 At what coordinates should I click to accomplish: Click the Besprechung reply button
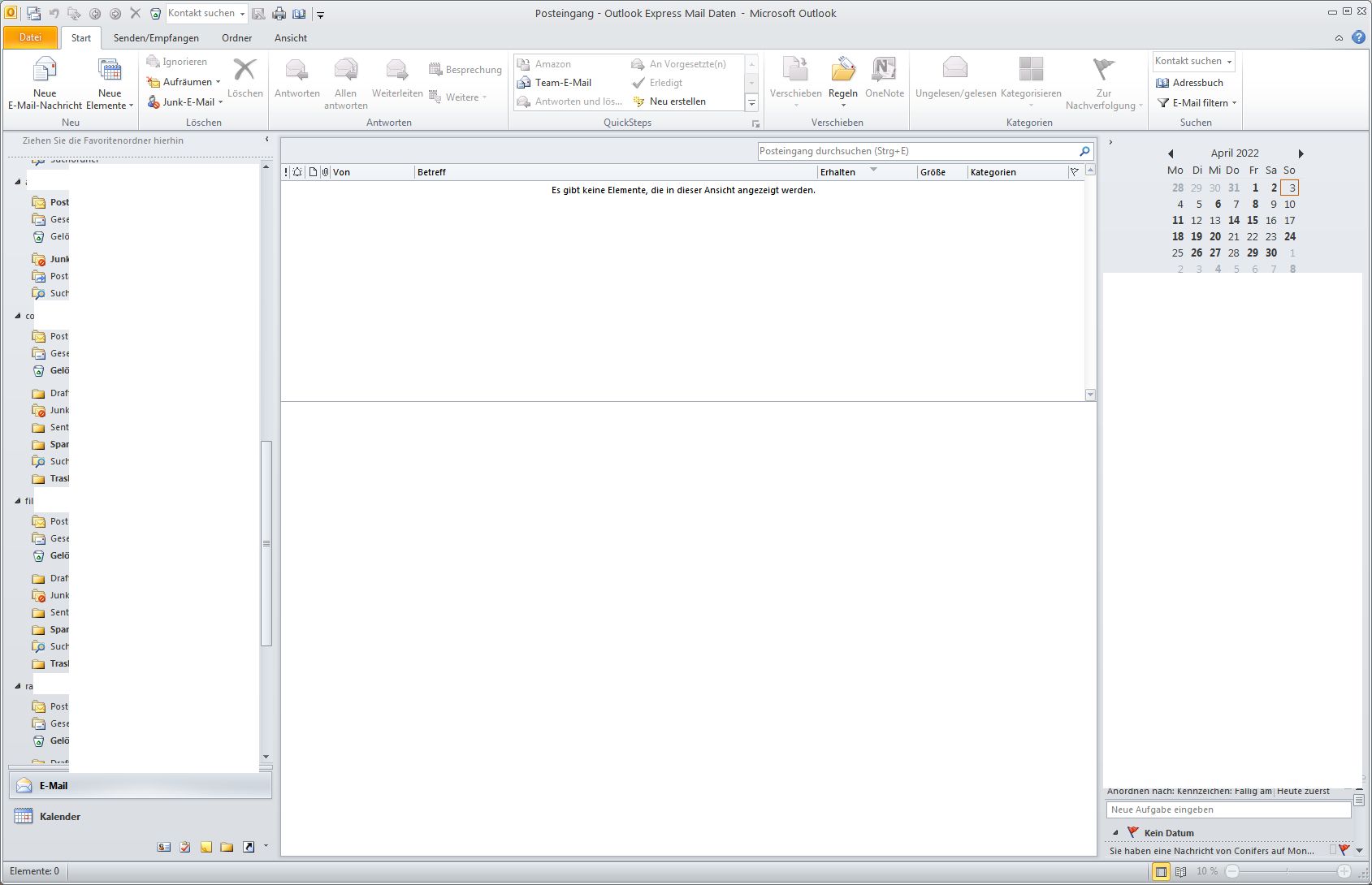(x=465, y=70)
